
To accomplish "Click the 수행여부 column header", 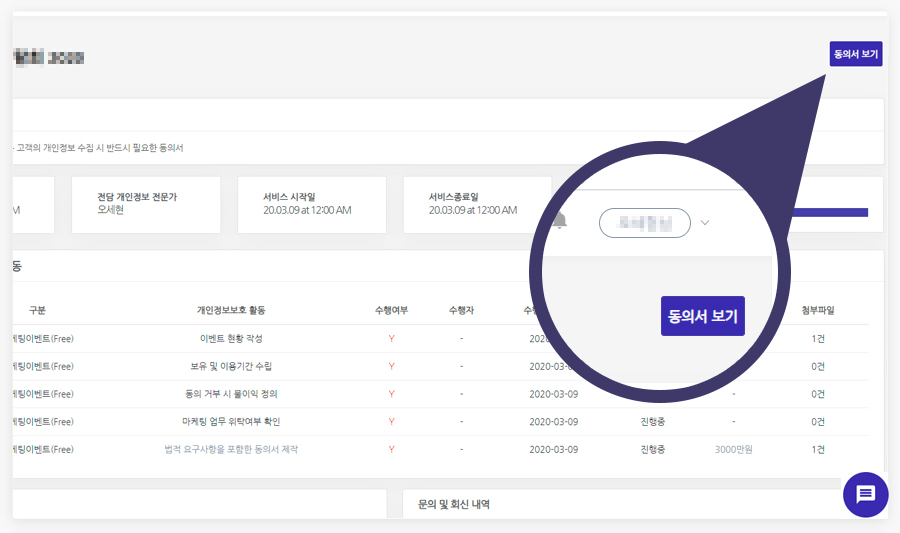I will point(391,310).
